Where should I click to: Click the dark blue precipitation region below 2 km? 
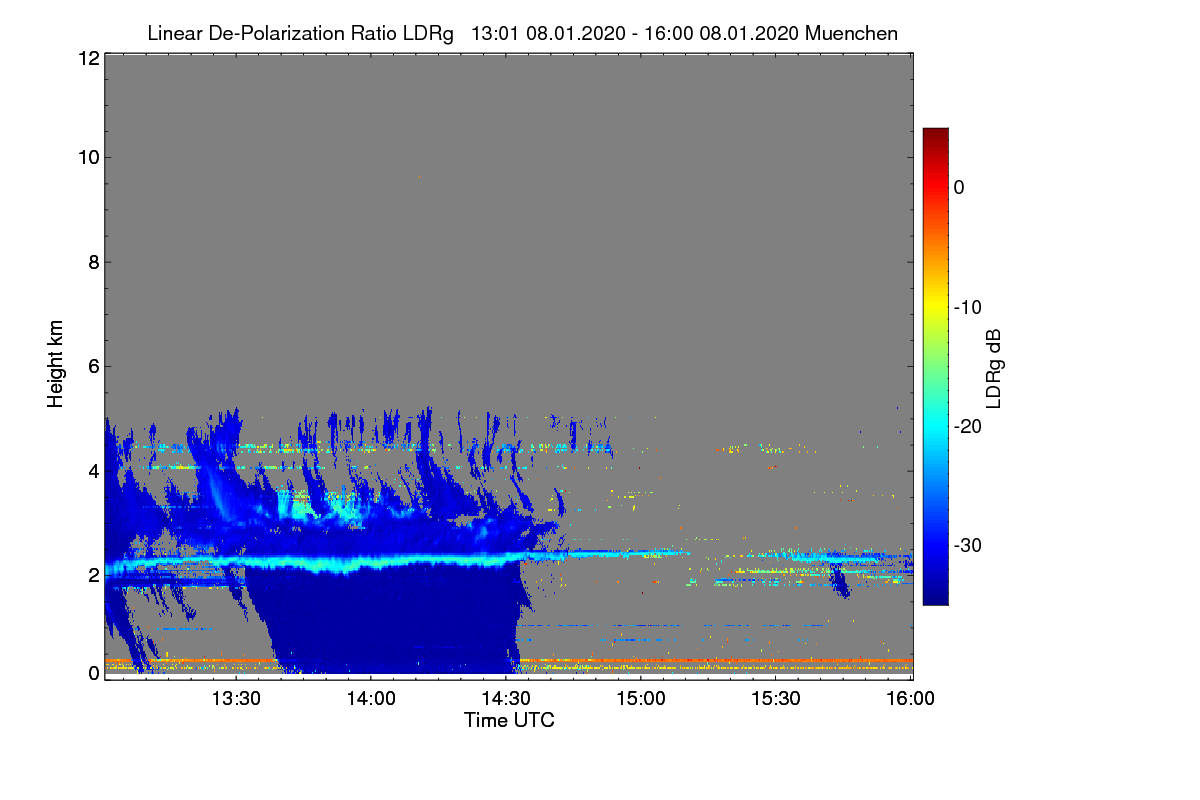click(x=390, y=620)
